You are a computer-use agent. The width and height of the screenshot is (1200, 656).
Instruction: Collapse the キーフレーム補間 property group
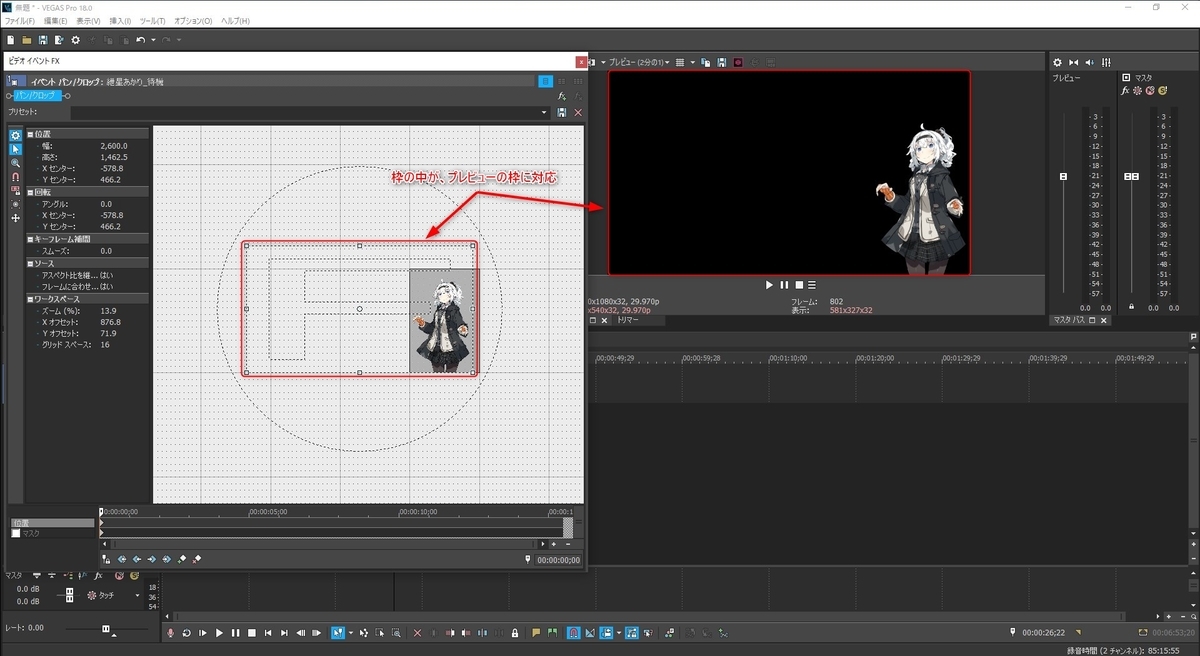coord(30,239)
